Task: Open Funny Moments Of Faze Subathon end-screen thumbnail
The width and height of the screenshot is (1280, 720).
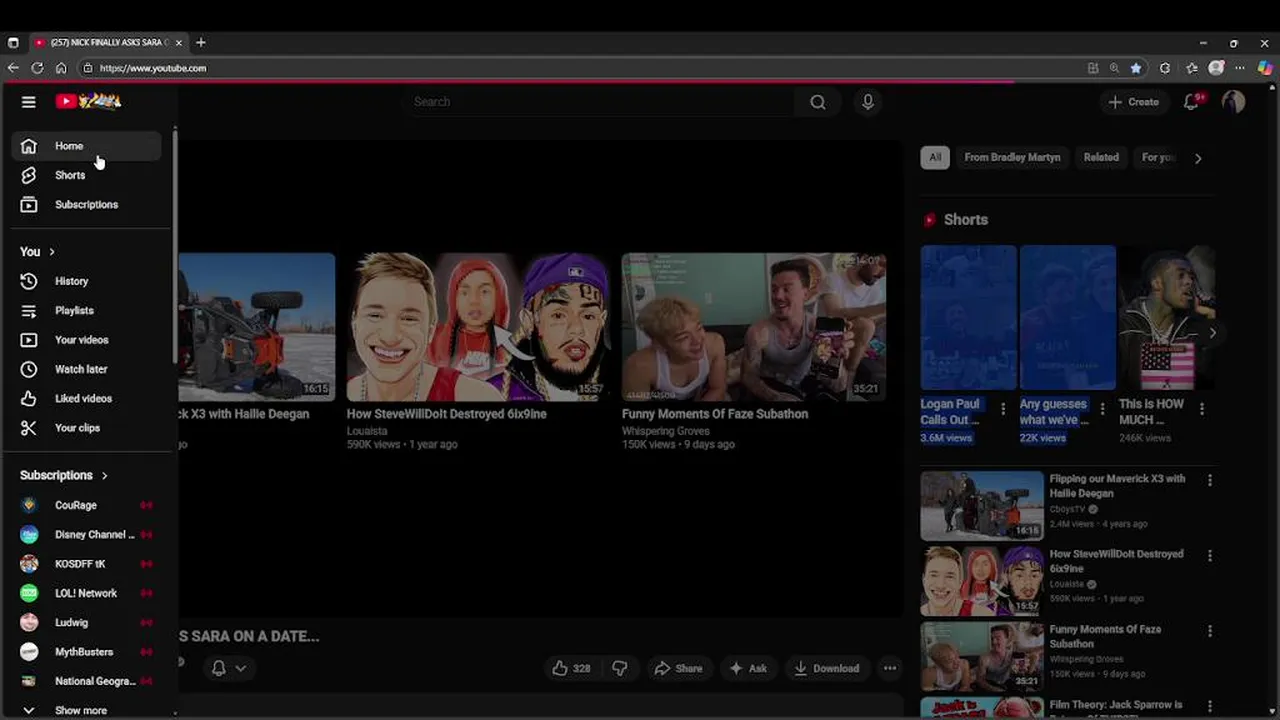Action: tap(754, 327)
